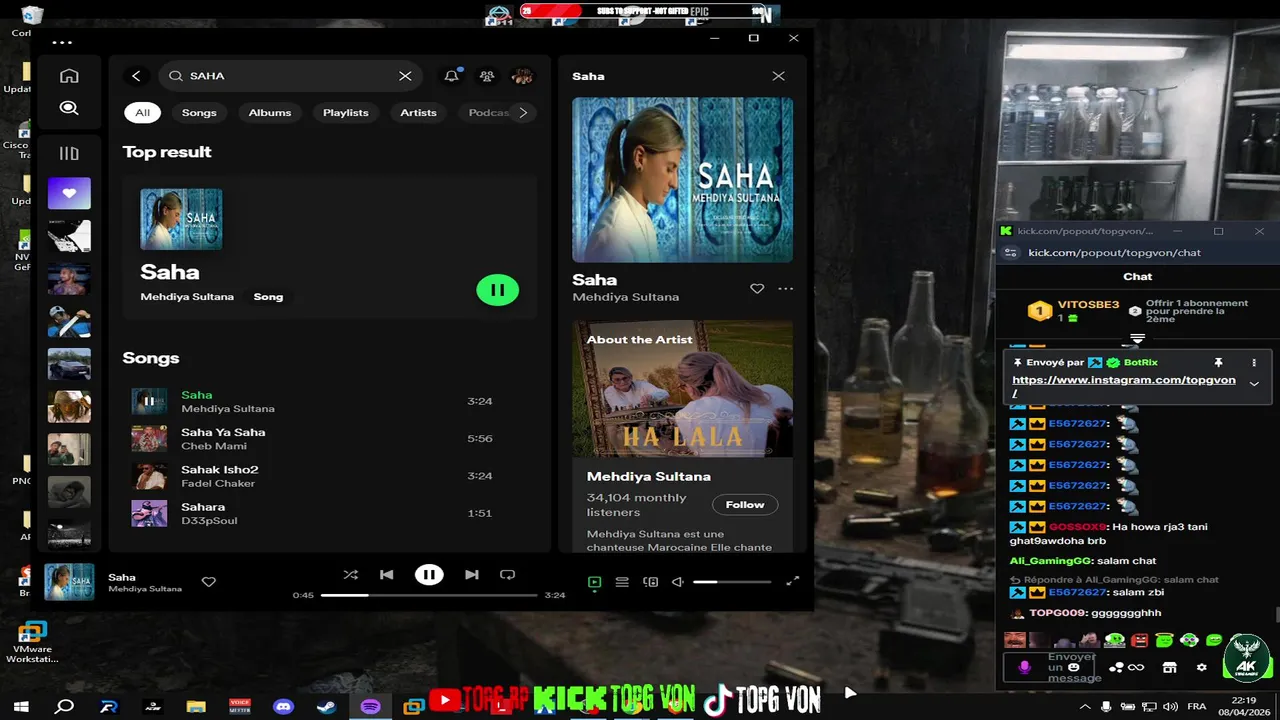Pause the Saha row in Songs list
The width and height of the screenshot is (1280, 720).
coord(149,401)
